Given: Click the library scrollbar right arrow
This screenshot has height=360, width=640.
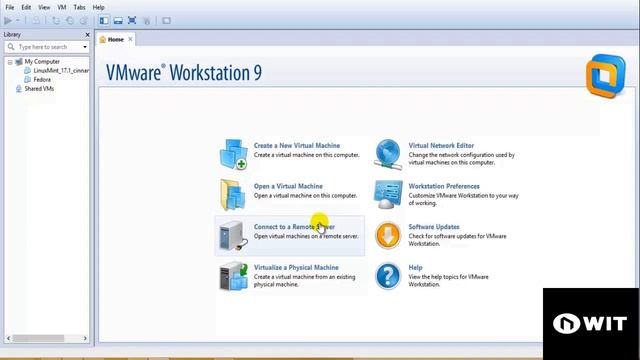Looking at the screenshot, I should pos(85,338).
